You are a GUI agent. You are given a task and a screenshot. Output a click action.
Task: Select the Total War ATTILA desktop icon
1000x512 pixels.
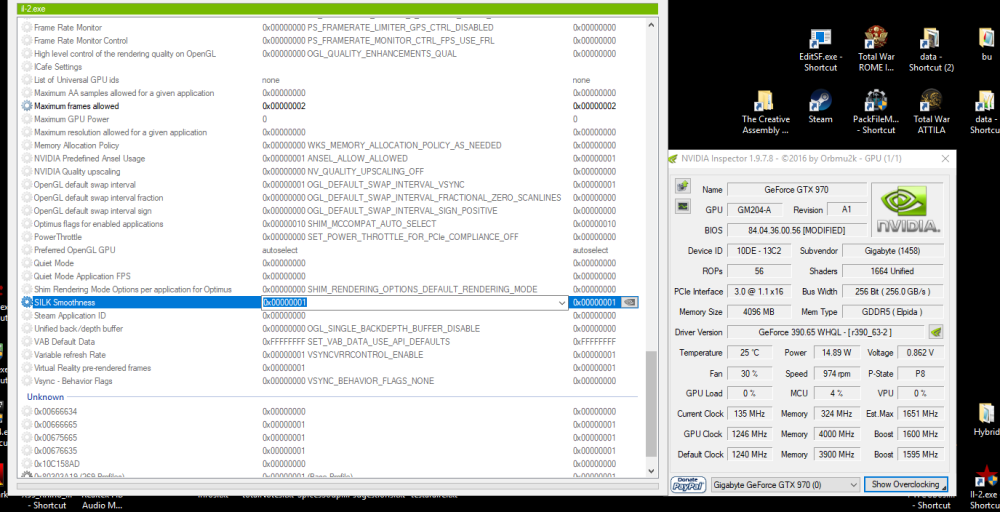click(932, 112)
